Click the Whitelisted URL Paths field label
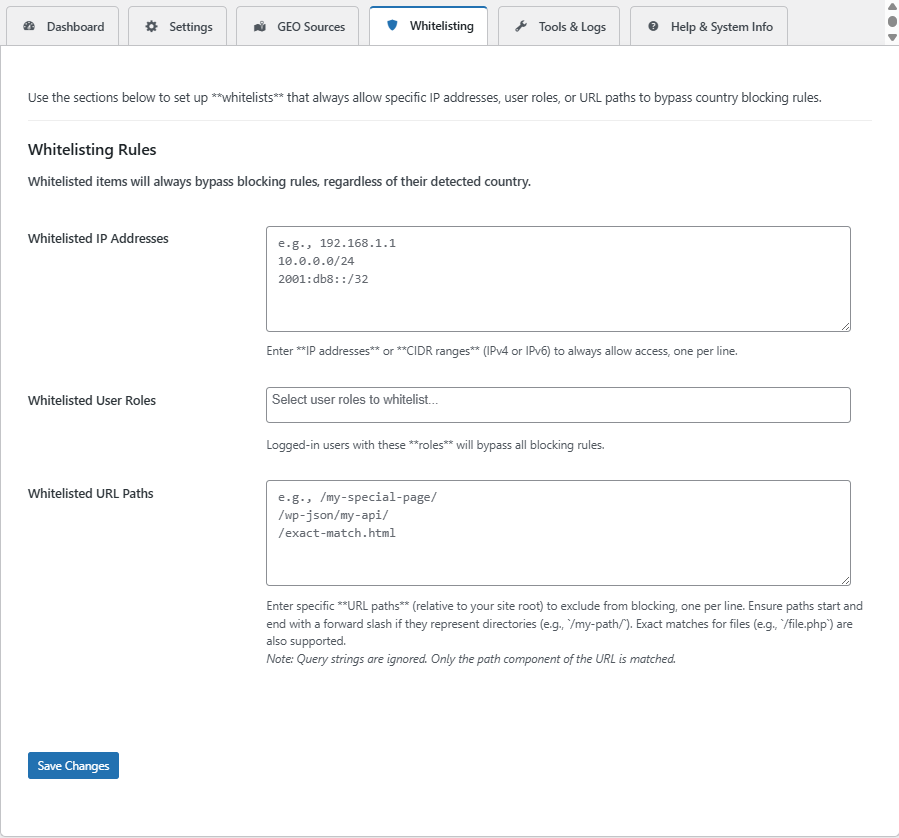This screenshot has height=838, width=899. coord(90,493)
